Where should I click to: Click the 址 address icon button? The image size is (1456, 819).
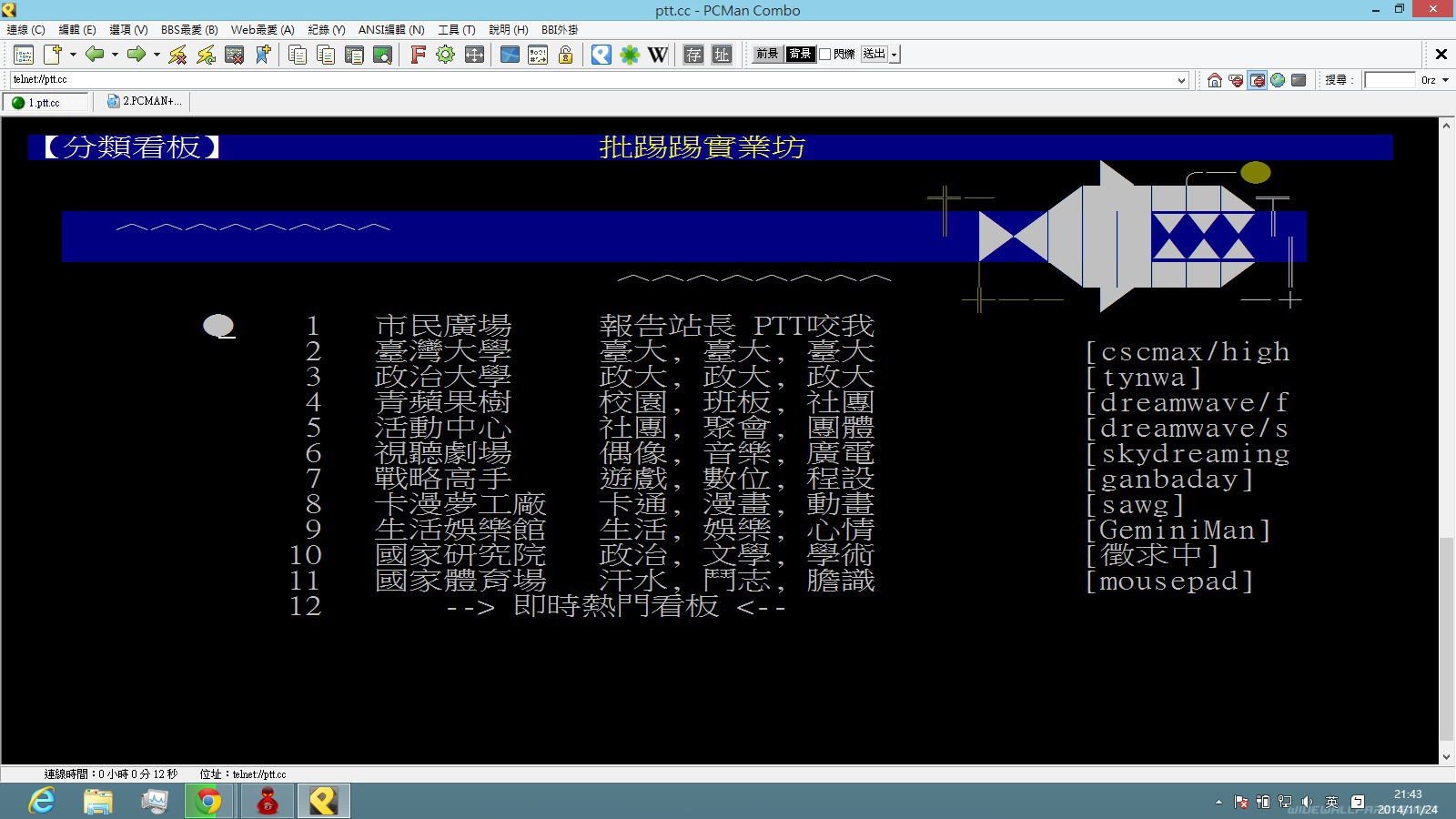[x=722, y=55]
